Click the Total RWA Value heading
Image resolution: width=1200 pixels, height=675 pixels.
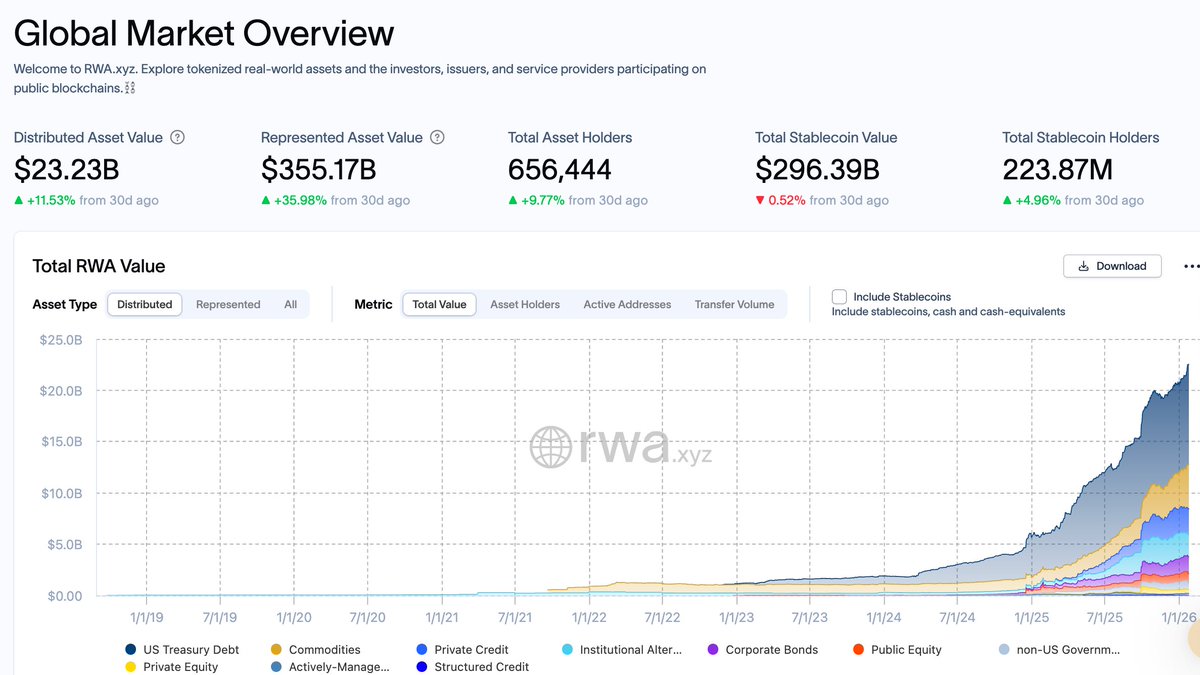click(99, 266)
